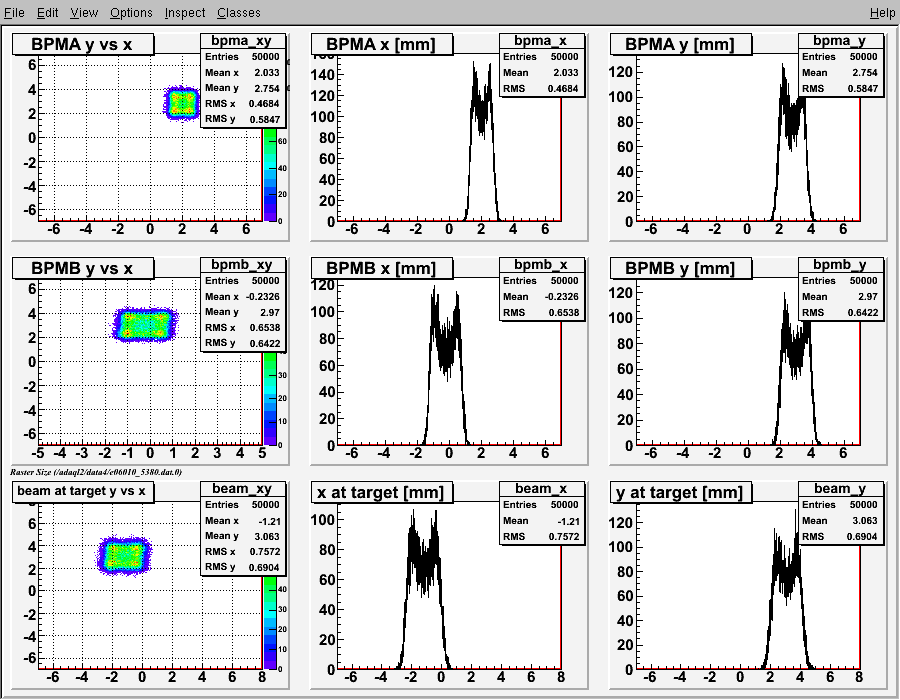Open the File menu

click(14, 13)
